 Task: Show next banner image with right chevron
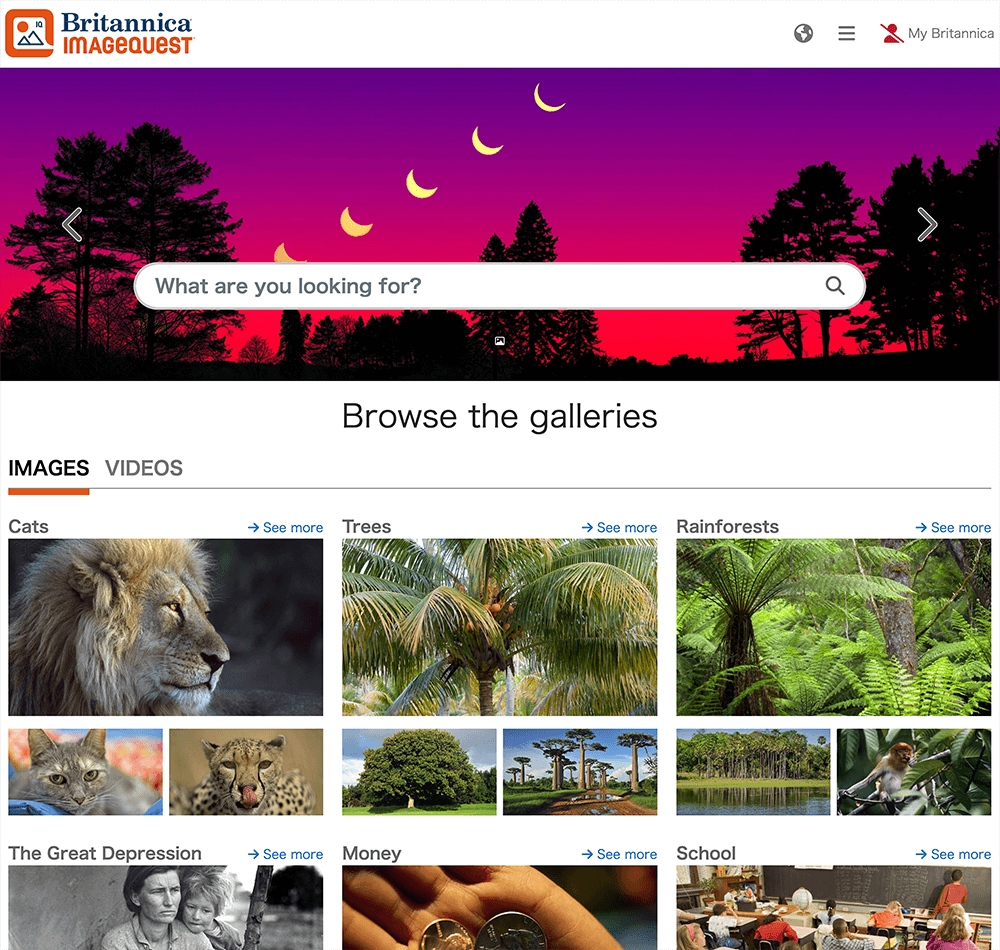927,224
